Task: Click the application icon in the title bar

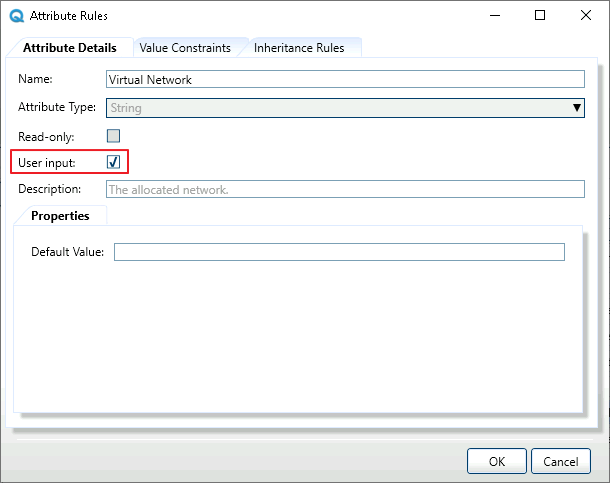Action: [x=17, y=16]
